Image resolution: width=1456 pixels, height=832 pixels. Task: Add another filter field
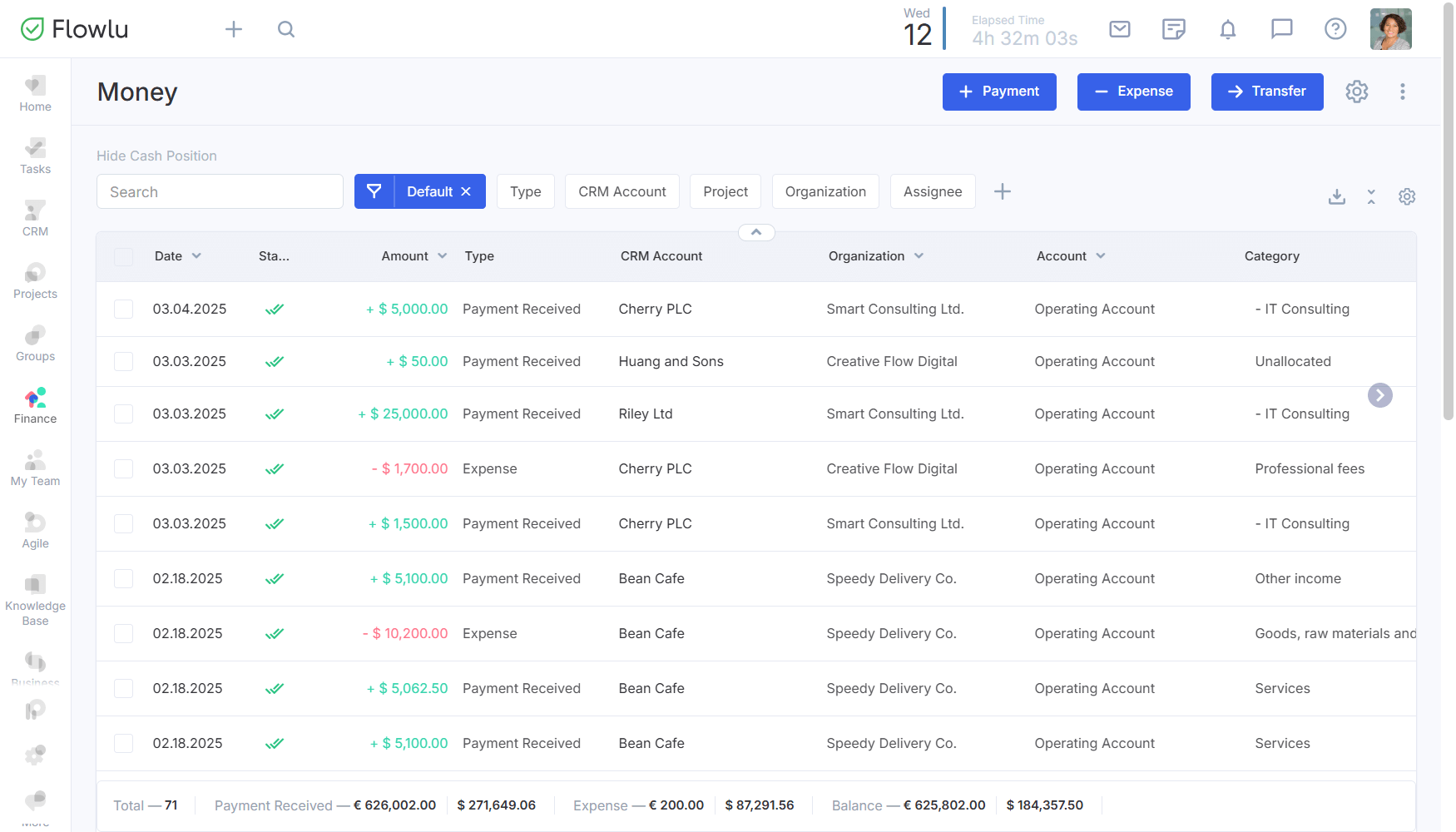(1003, 191)
